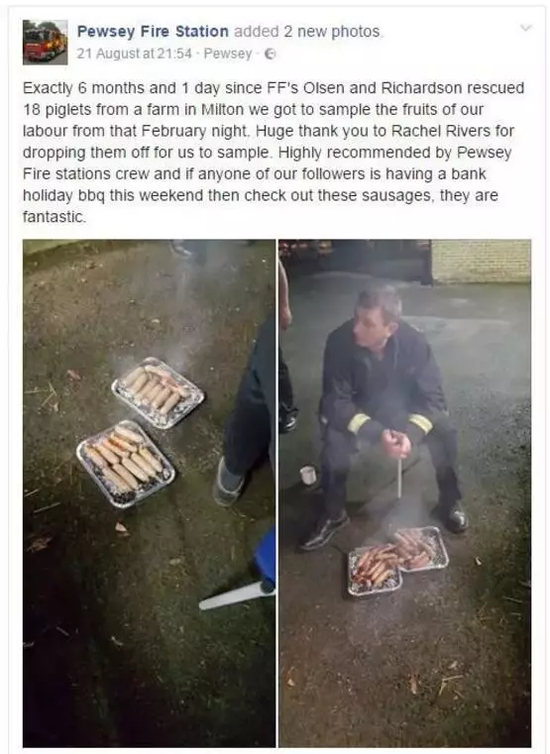Click the word 'added' in the post header
The width and height of the screenshot is (550, 754).
(x=256, y=32)
